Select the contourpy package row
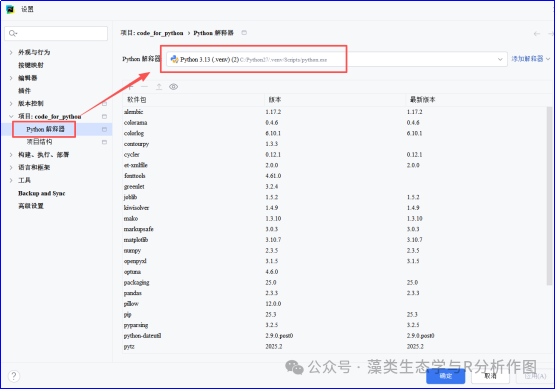This screenshot has width=555, height=389. (334, 144)
